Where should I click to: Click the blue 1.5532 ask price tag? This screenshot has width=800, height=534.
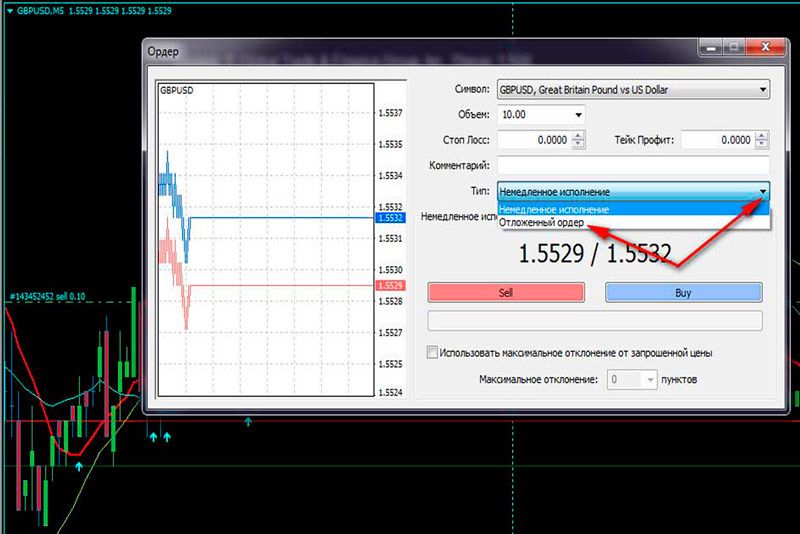[x=389, y=217]
